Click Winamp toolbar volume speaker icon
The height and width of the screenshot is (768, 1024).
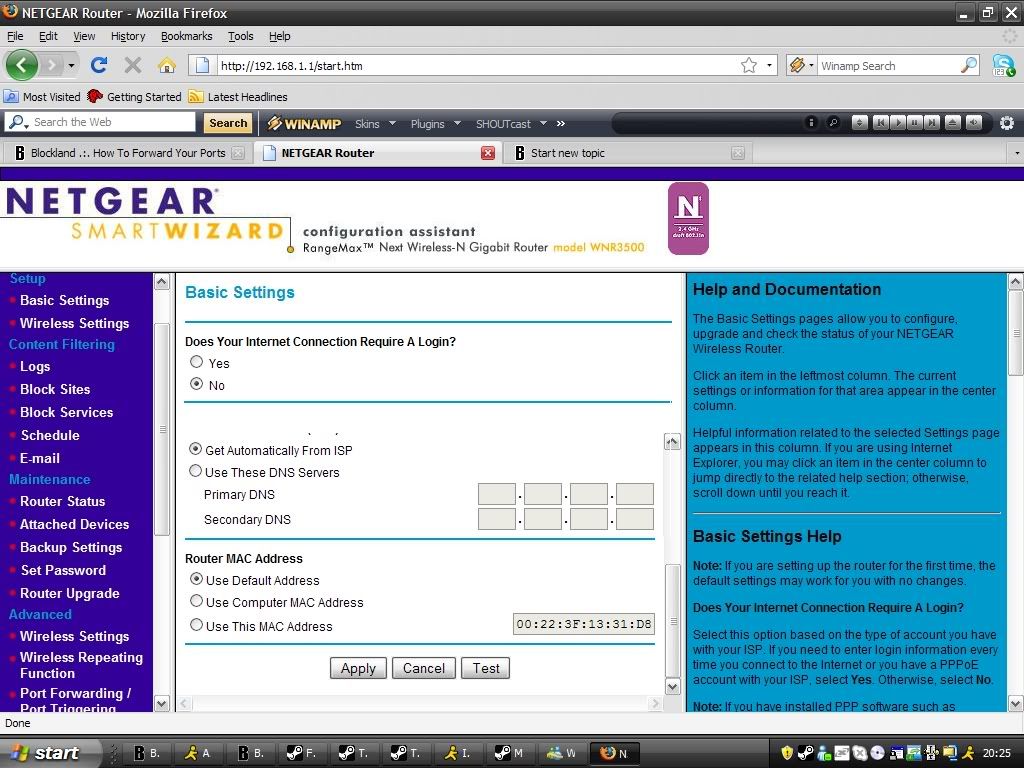click(x=974, y=123)
